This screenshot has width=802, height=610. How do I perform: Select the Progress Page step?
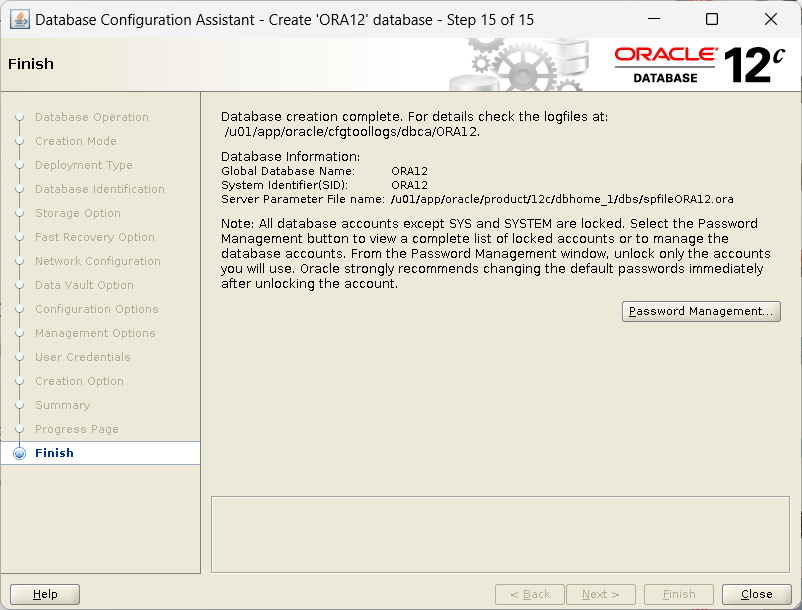(77, 430)
